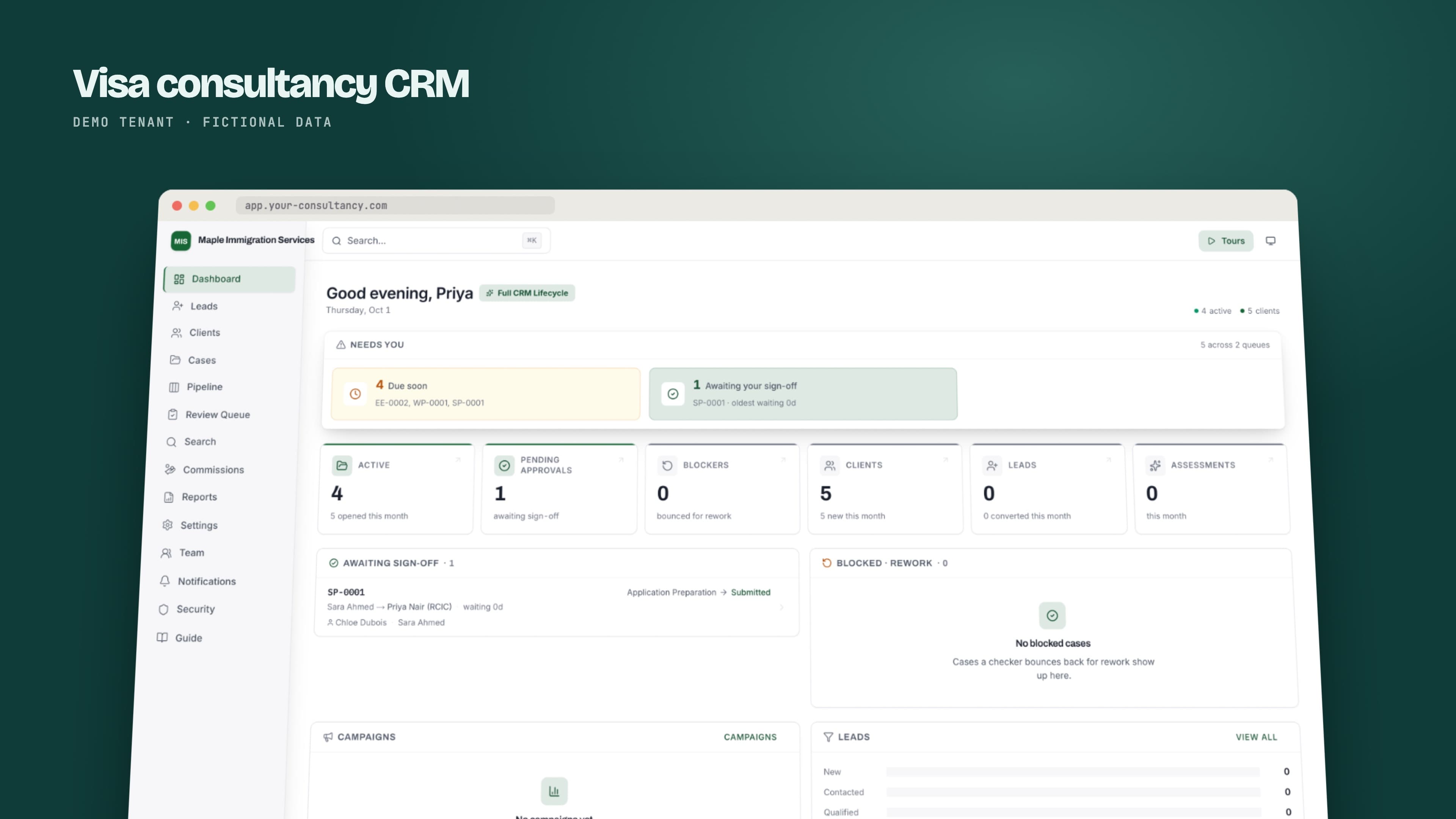The image size is (1456, 819).
Task: Click the Clients stat card icon
Action: point(830,465)
